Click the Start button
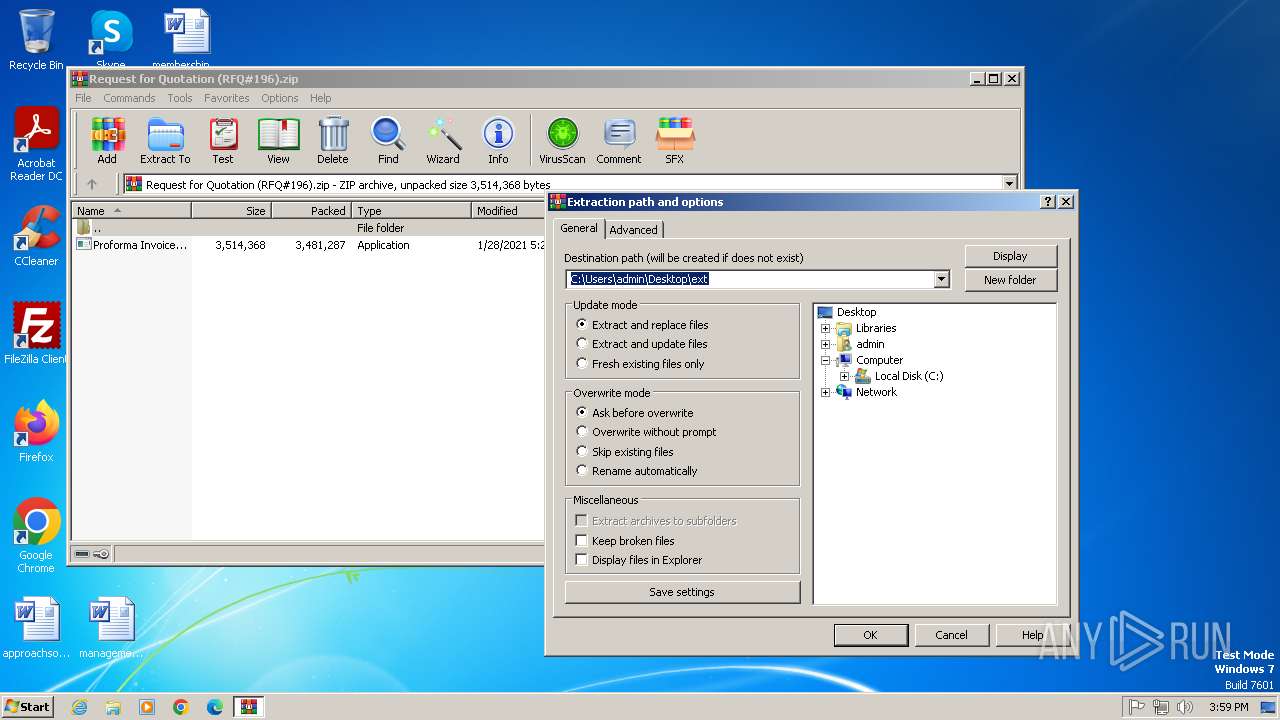Viewport: 1280px width, 720px height. pyautogui.click(x=27, y=707)
